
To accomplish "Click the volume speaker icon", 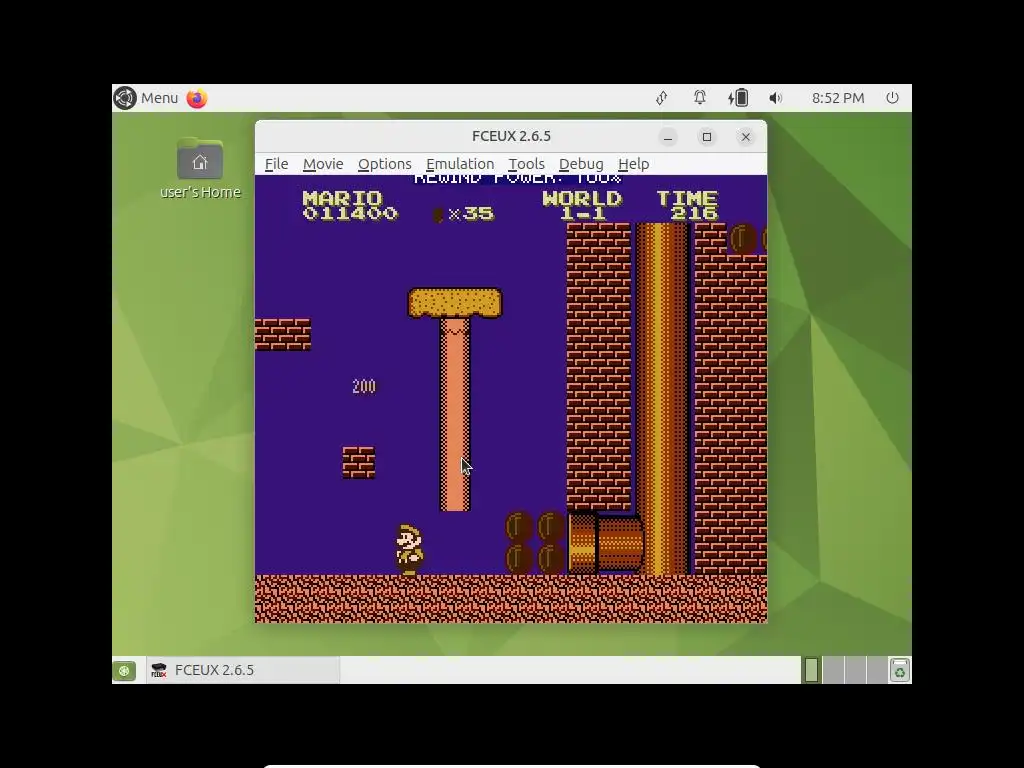I will (x=775, y=98).
